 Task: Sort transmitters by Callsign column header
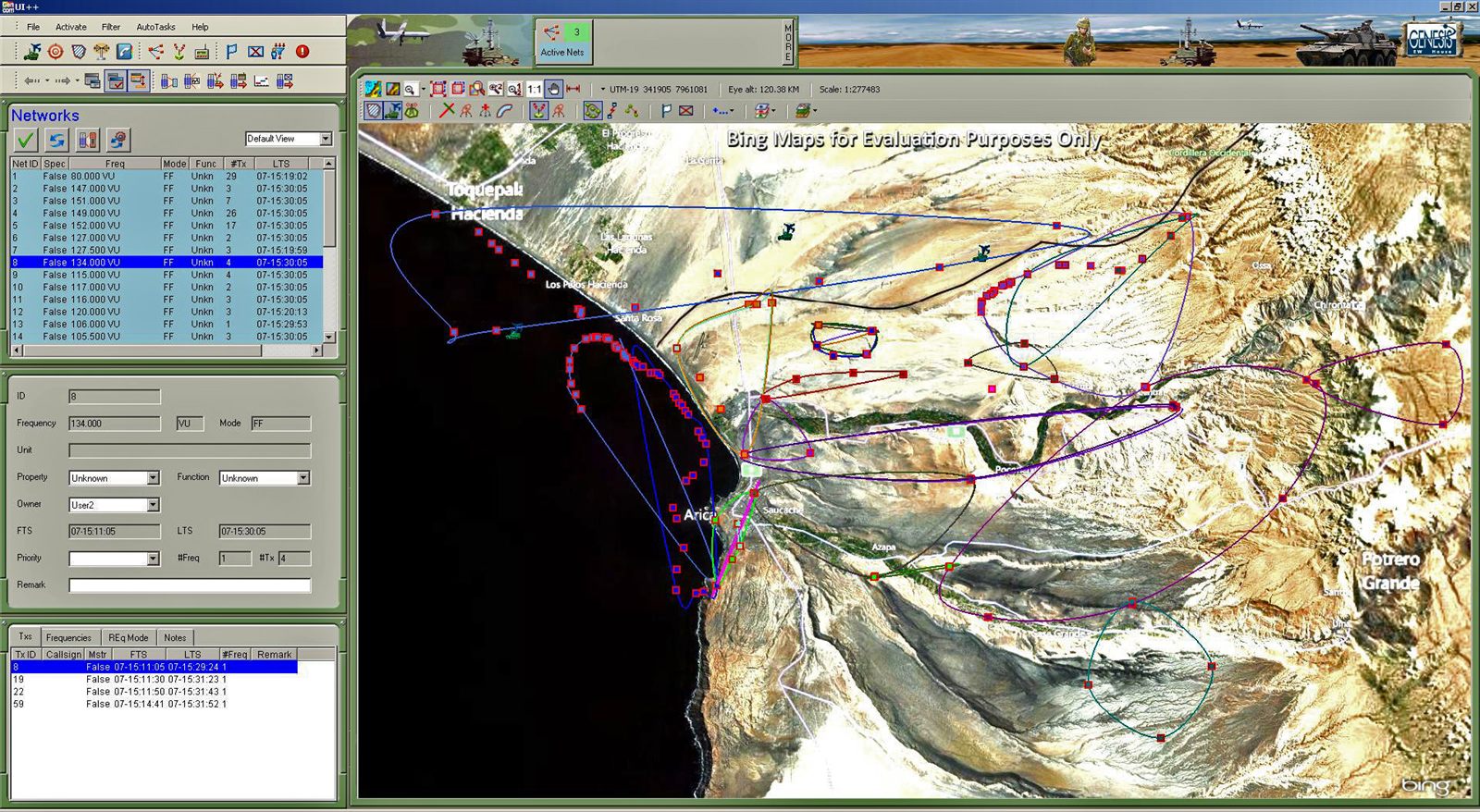point(64,654)
